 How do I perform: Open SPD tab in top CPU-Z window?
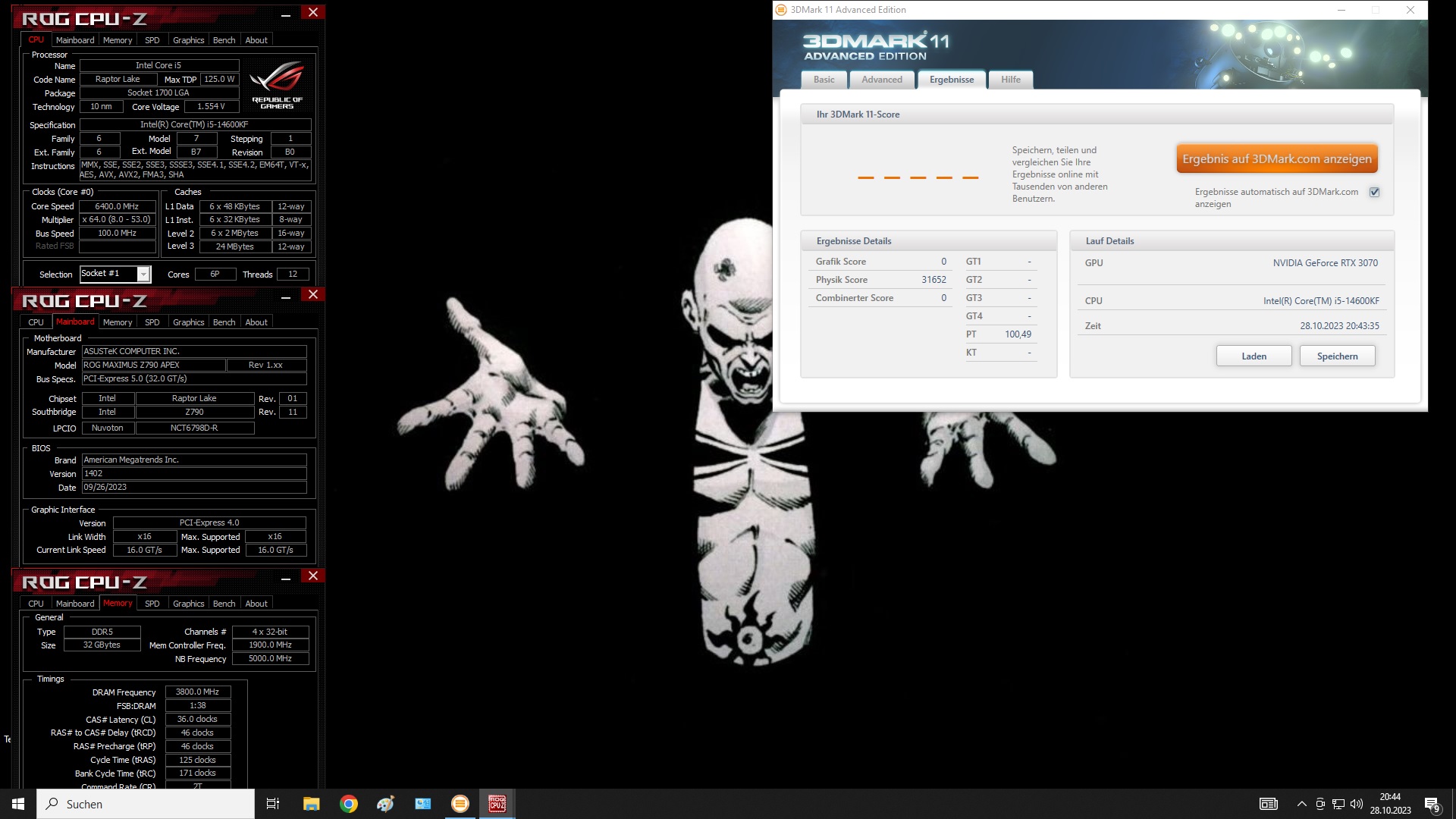[x=152, y=40]
